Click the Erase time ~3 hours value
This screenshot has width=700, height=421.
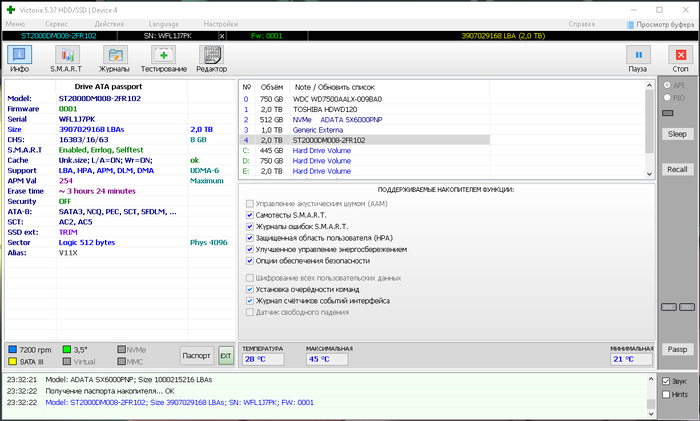97,191
